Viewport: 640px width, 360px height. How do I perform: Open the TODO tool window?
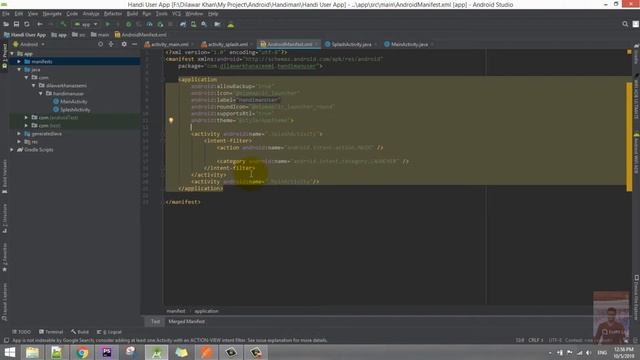22,332
